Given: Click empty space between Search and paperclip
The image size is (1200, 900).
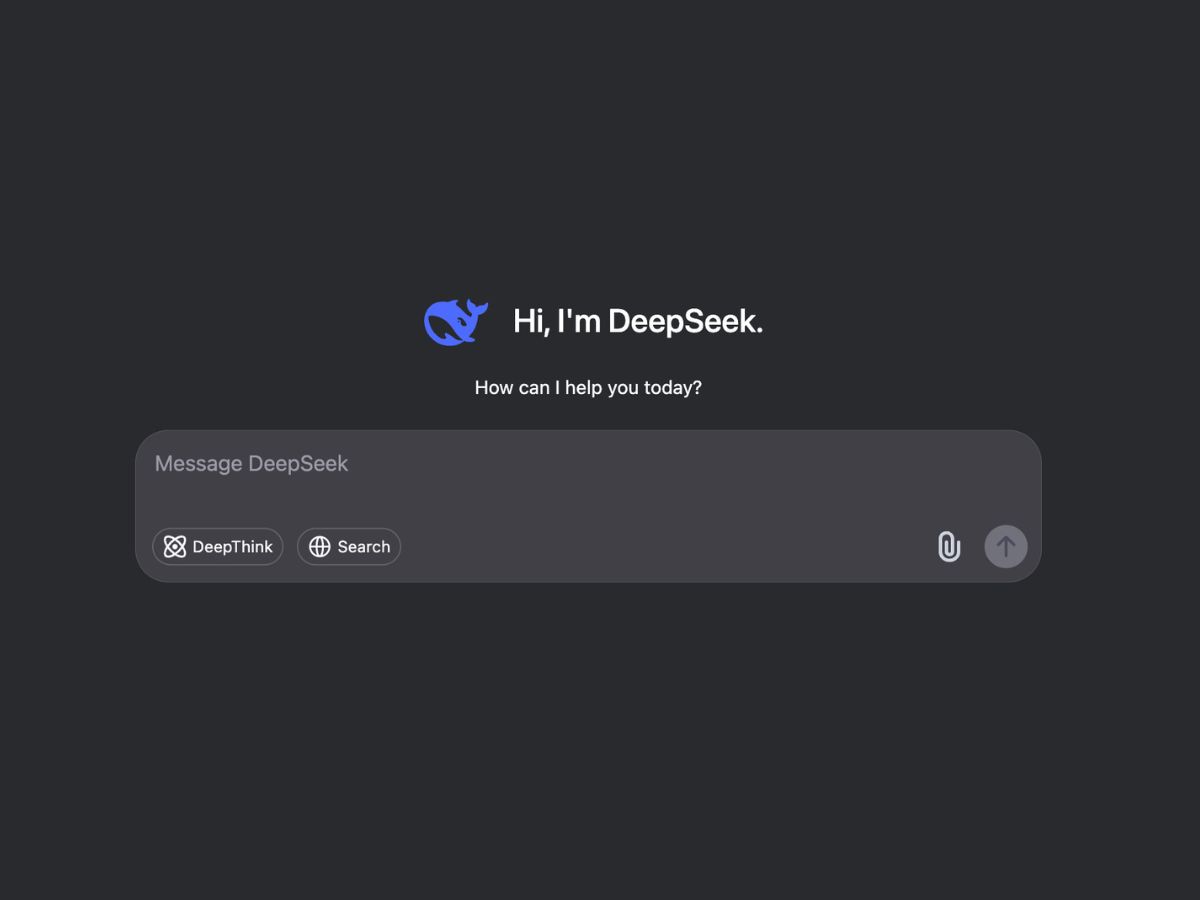Looking at the screenshot, I should pyautogui.click(x=668, y=547).
